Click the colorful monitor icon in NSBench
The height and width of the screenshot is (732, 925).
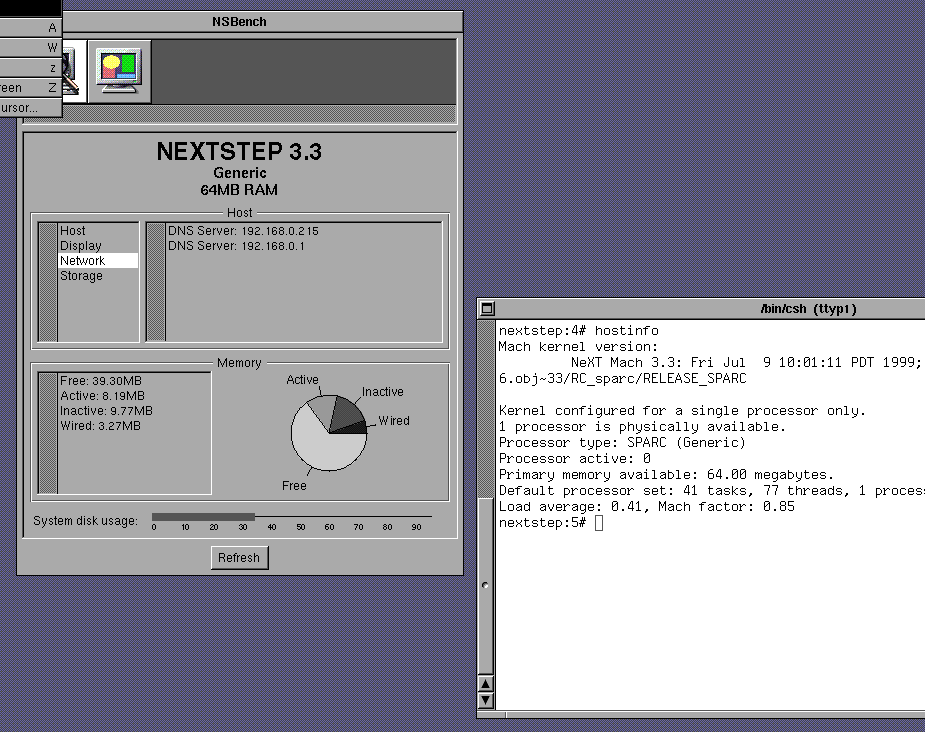pos(119,71)
